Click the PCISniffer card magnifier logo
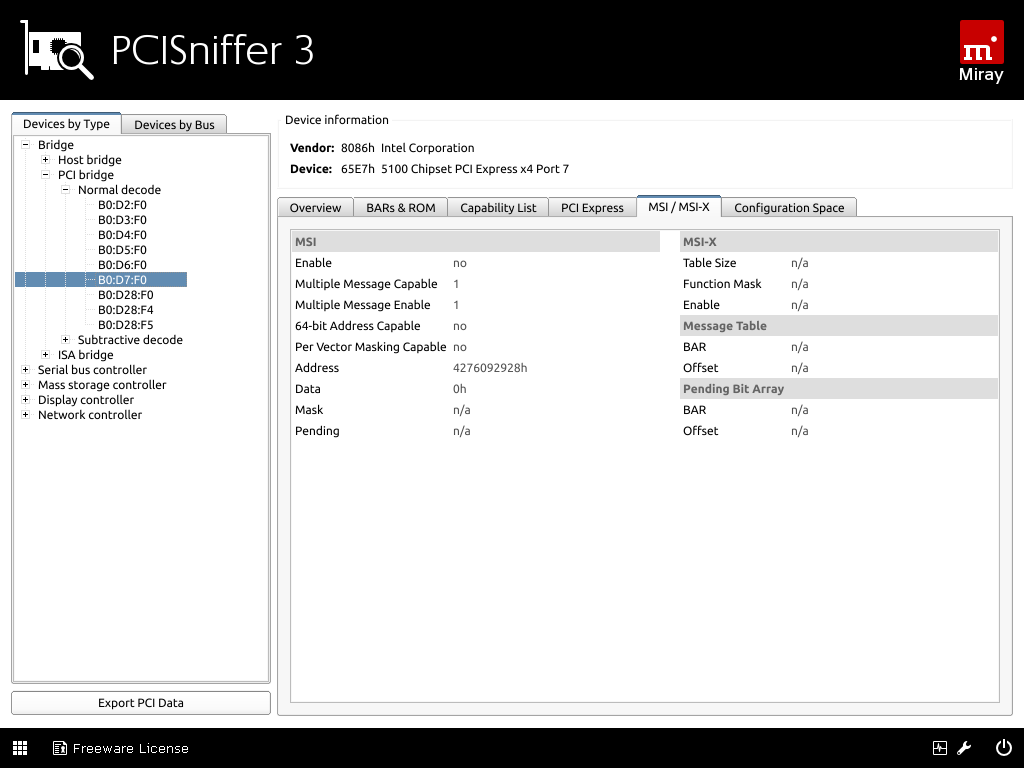The height and width of the screenshot is (768, 1024). (x=58, y=51)
